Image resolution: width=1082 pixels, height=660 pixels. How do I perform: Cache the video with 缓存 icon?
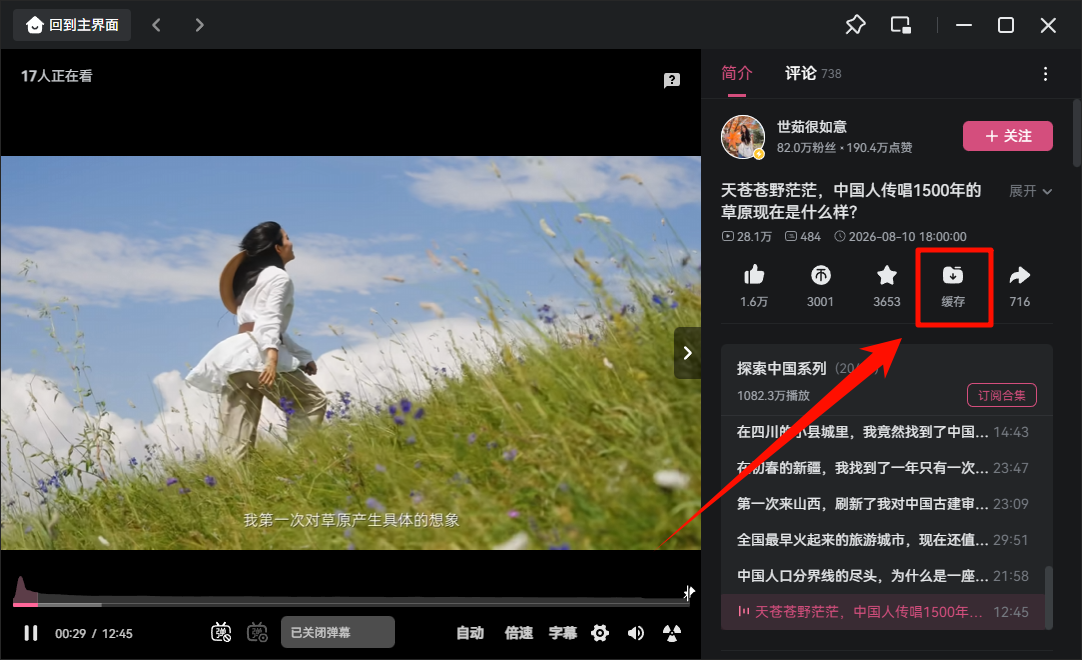click(953, 286)
